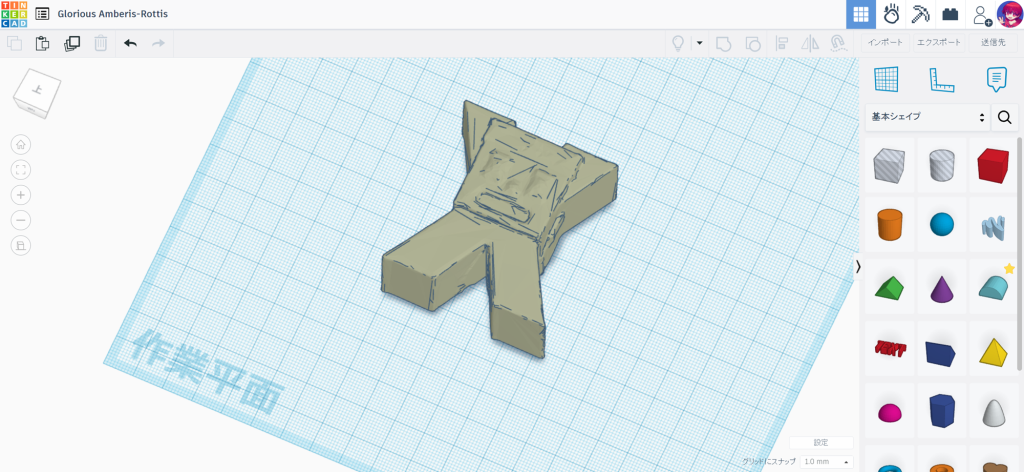The width and height of the screenshot is (1024, 472).
Task: Toggle favorite star on Round Roof
Action: [x=1009, y=268]
